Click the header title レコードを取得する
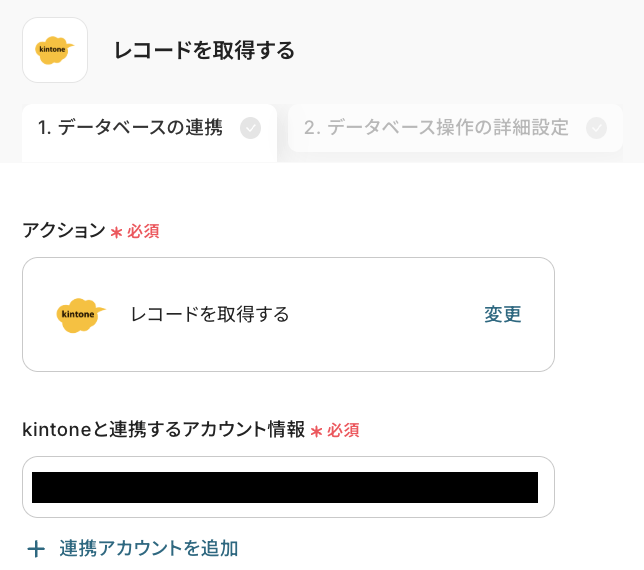The width and height of the screenshot is (644, 570). [x=204, y=50]
